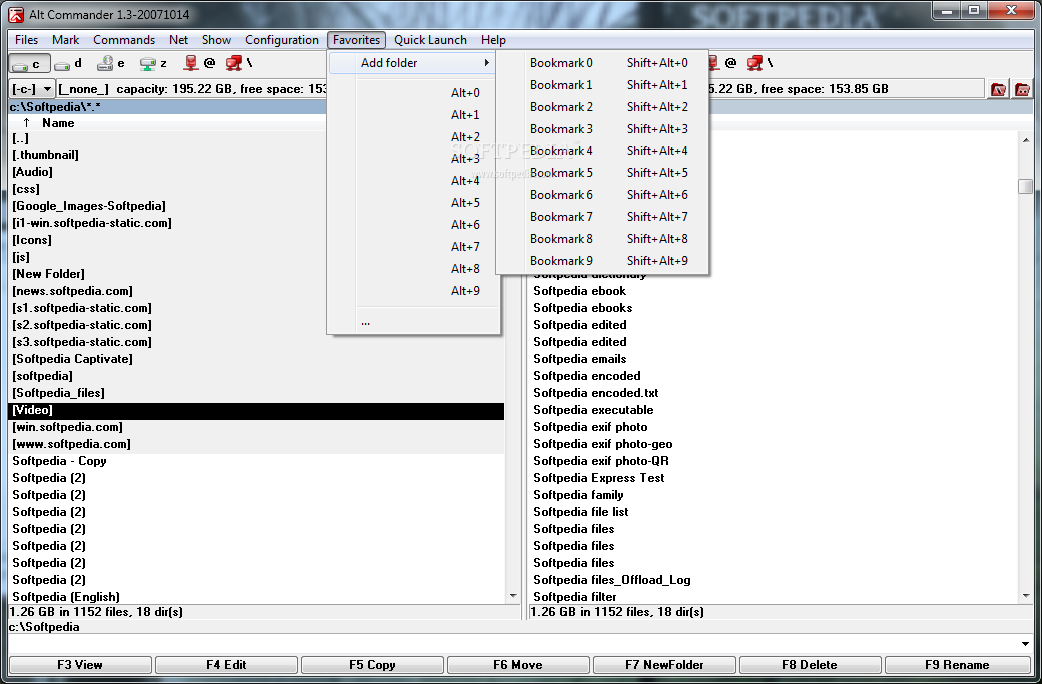Select the [news.softpedia.com] folder

(x=72, y=291)
